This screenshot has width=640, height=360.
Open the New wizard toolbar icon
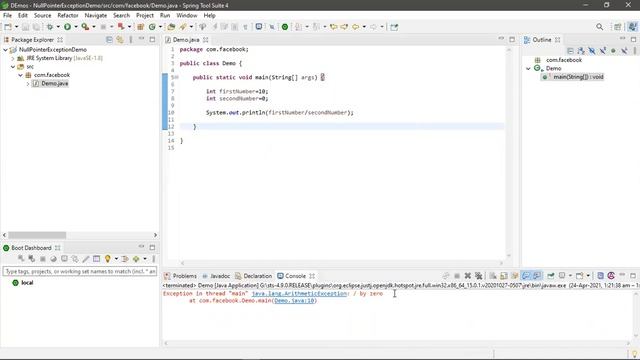(8, 27)
